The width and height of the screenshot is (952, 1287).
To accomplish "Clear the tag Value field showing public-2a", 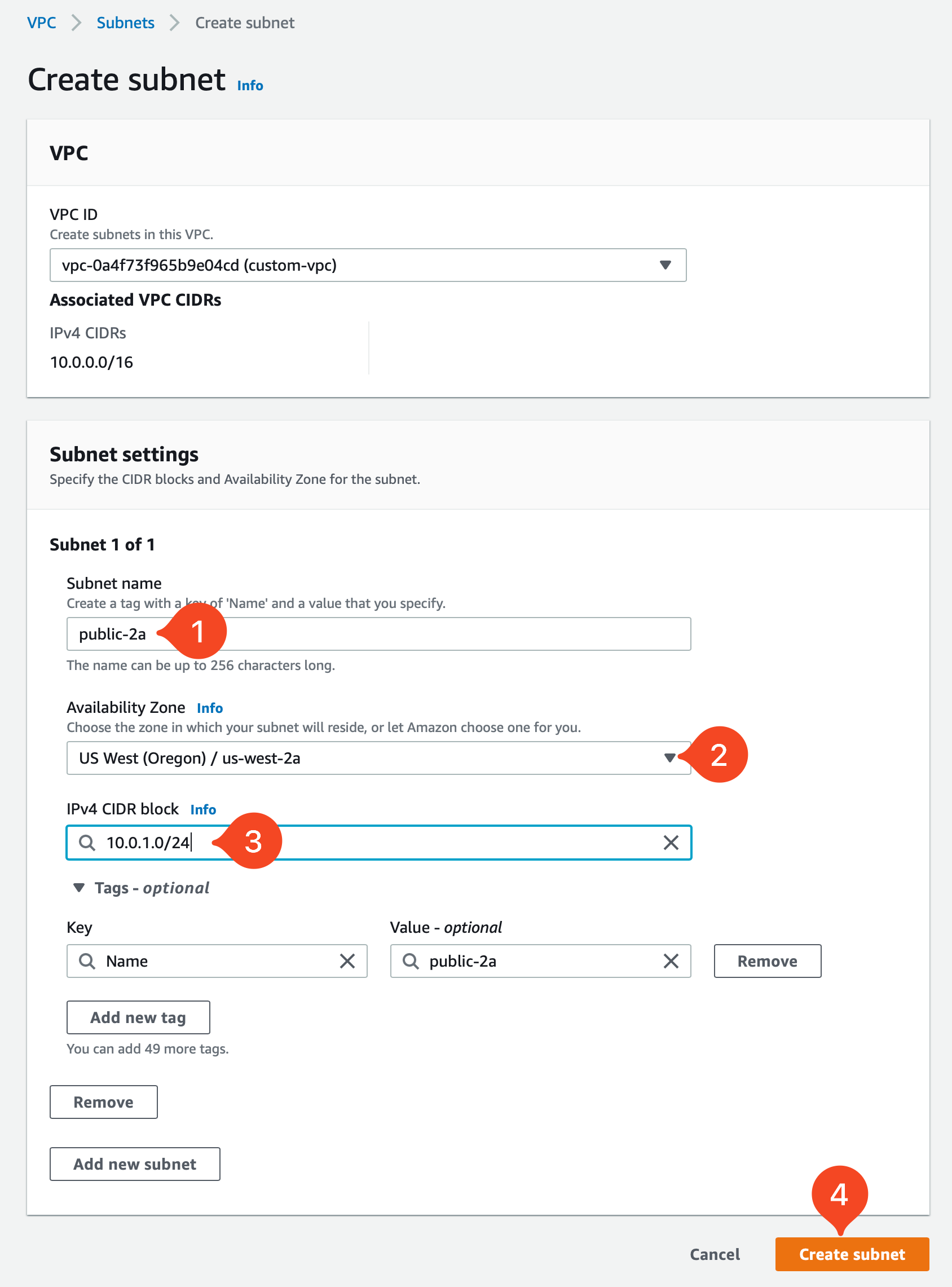I will pyautogui.click(x=671, y=961).
